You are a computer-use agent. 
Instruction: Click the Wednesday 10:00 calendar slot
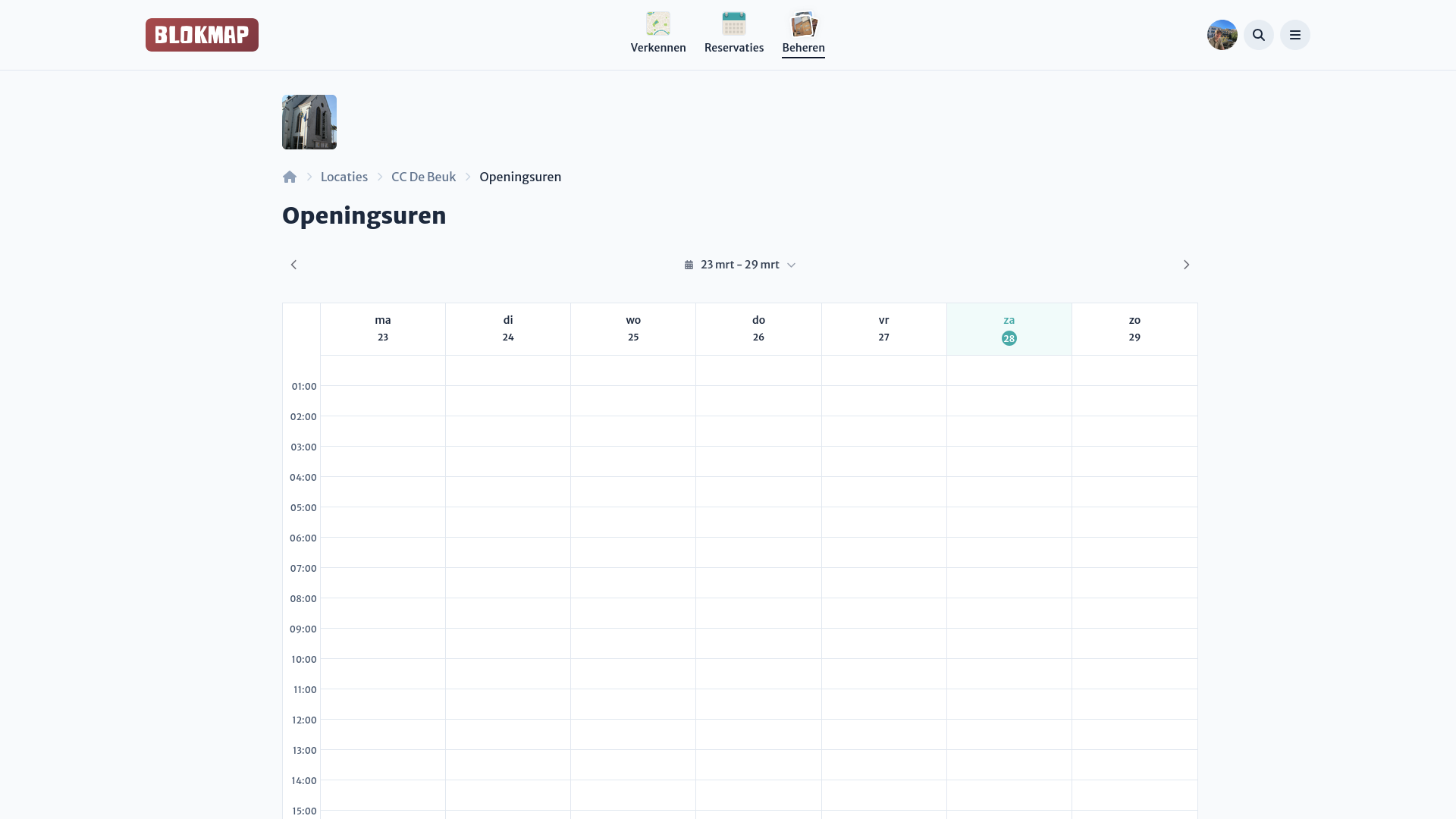pos(633,674)
